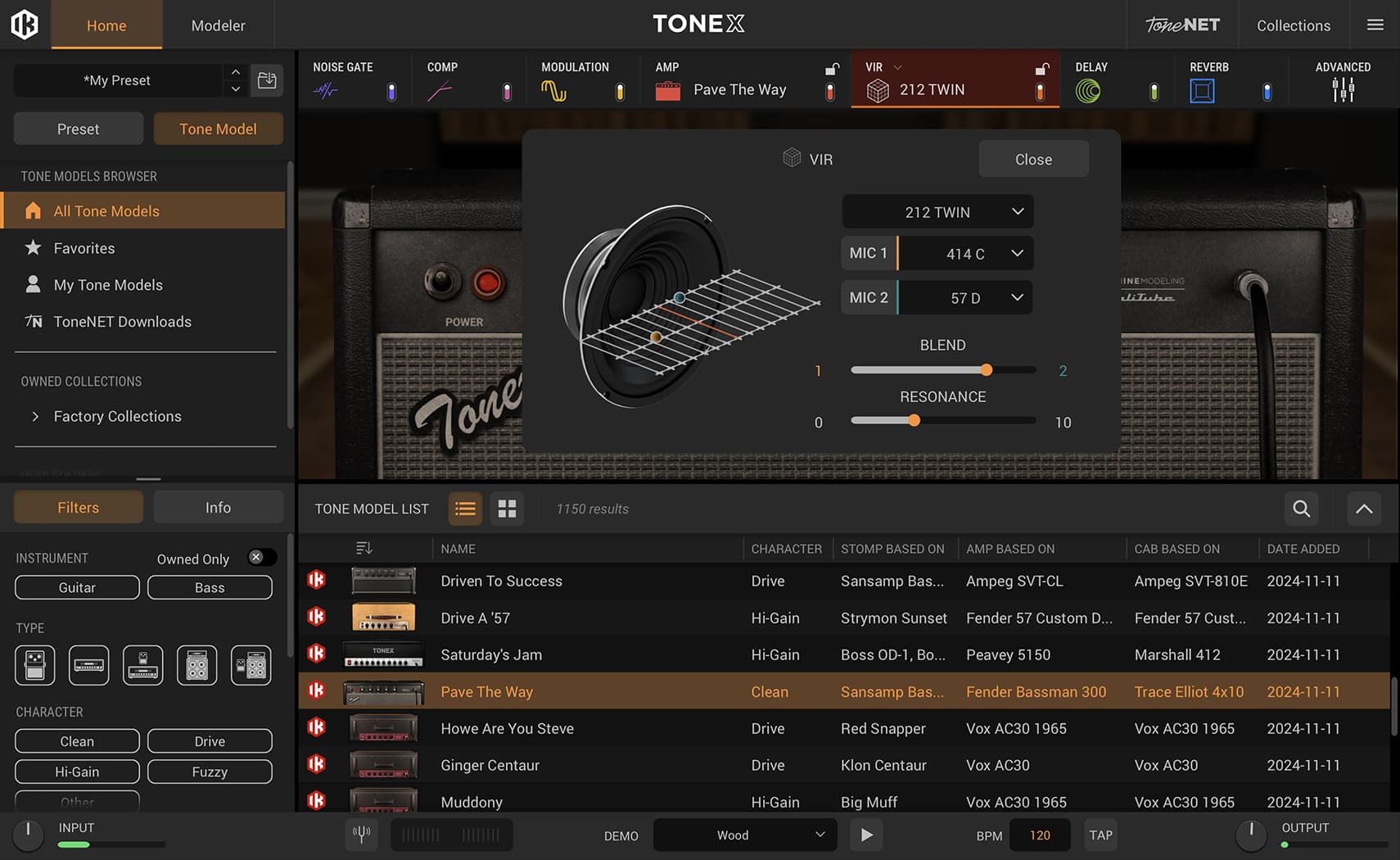The width and height of the screenshot is (1400, 860).
Task: Select the Ginger Centaur tone model row
Action: pos(844,765)
